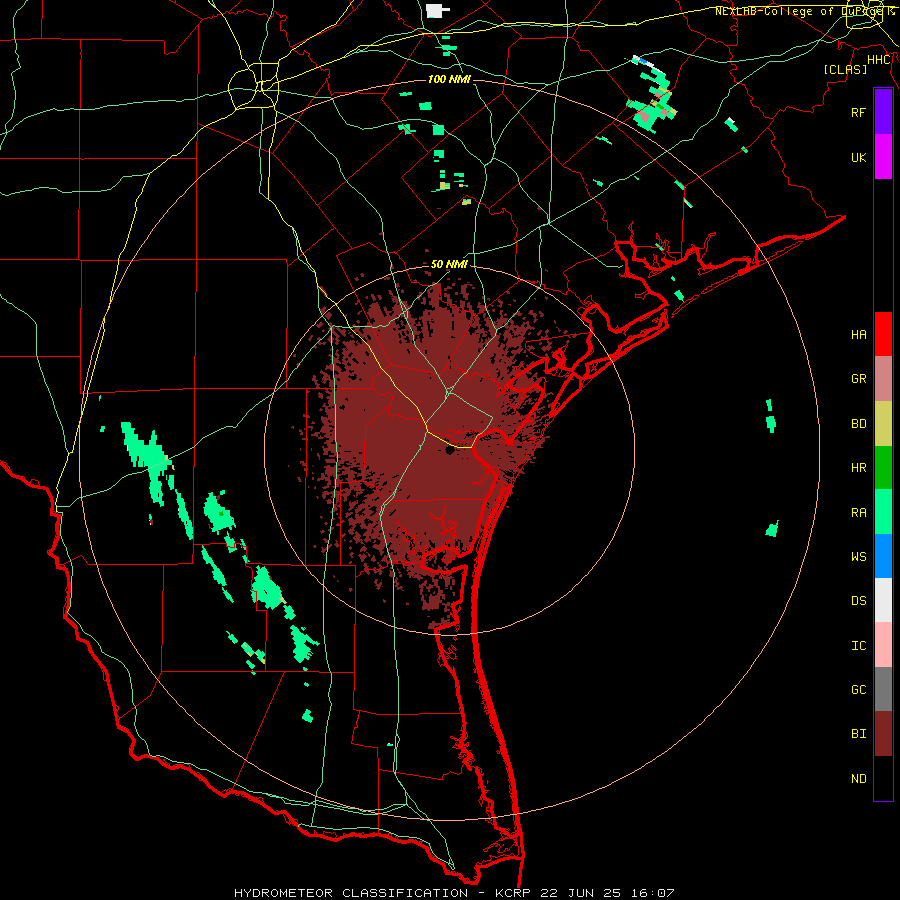Click the ND black legend swatch

pos(883,778)
